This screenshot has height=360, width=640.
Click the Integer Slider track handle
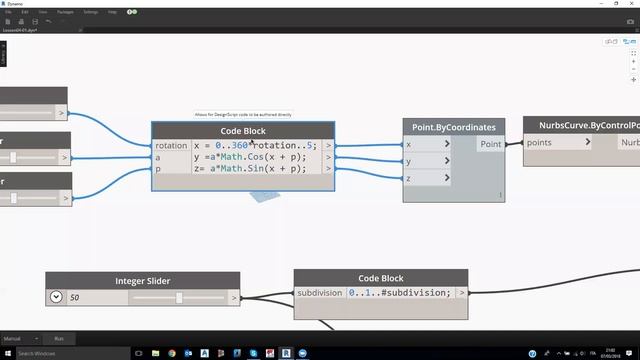coord(179,298)
